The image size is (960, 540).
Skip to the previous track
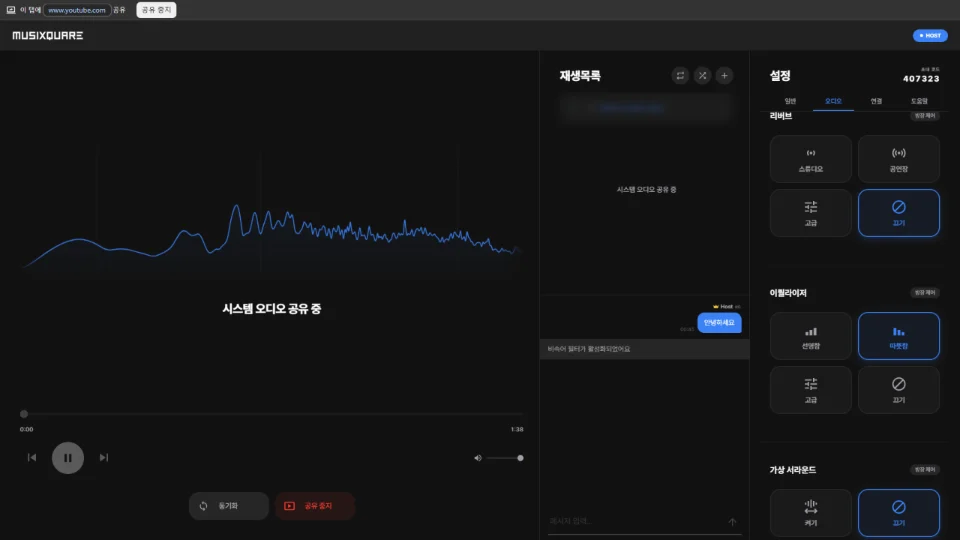32,458
